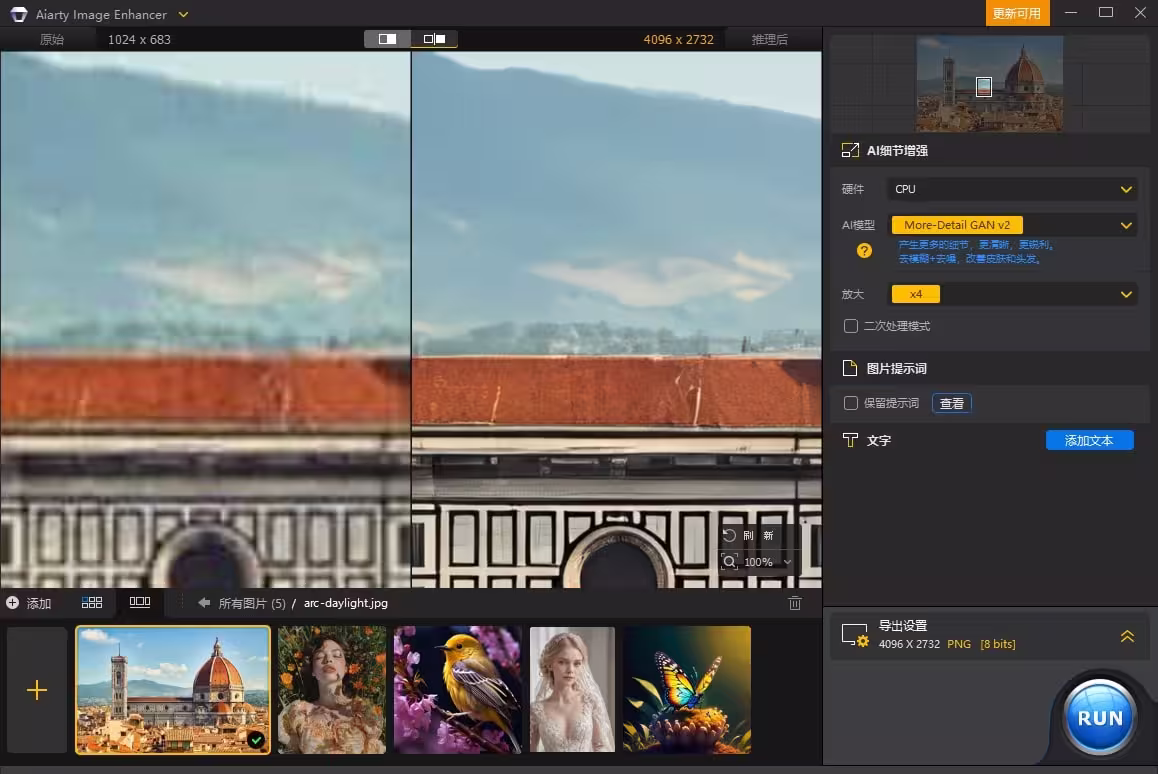Image resolution: width=1158 pixels, height=774 pixels.
Task: Click the AI model help question icon
Action: 864,250
